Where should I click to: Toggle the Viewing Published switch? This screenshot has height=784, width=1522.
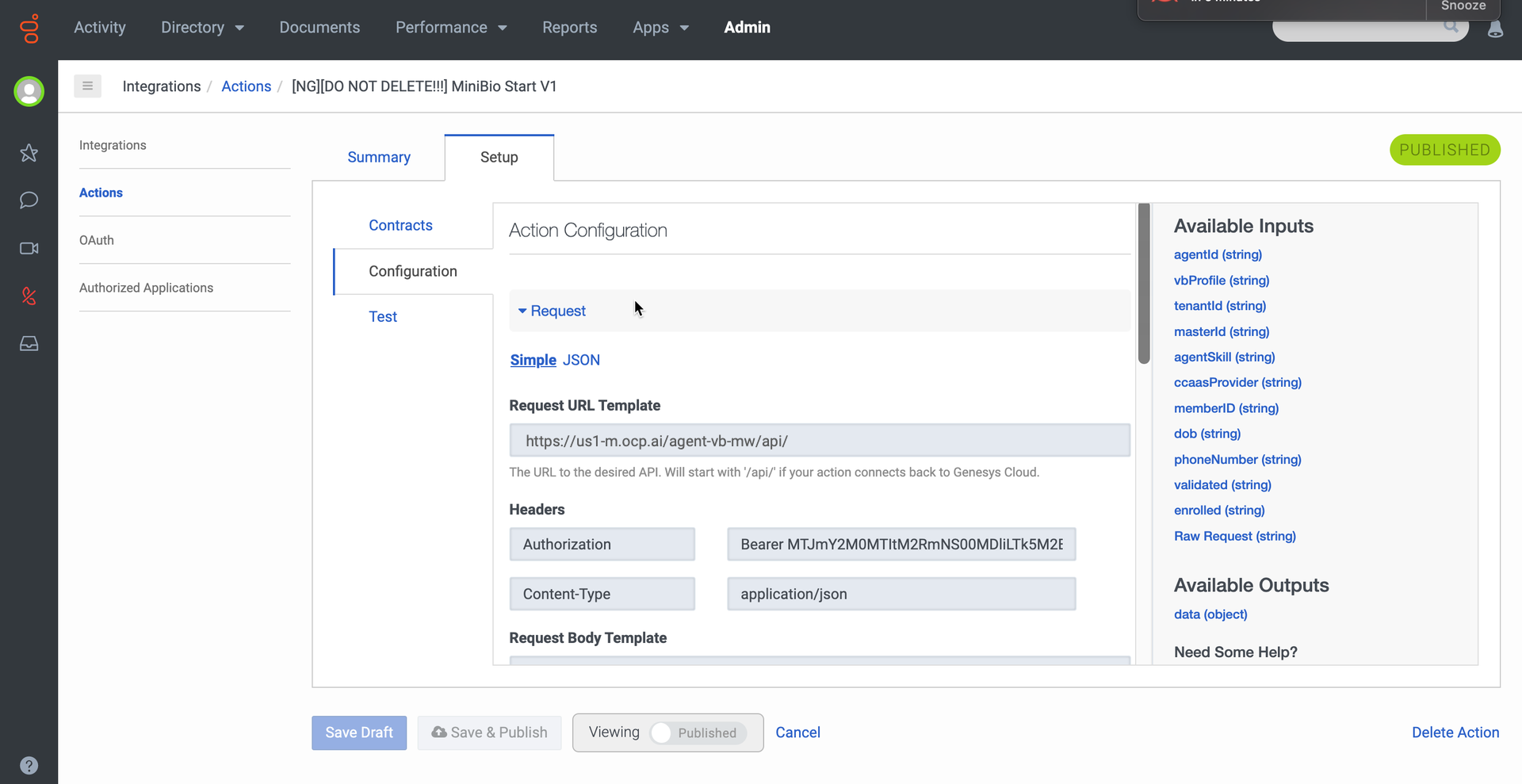pos(697,733)
